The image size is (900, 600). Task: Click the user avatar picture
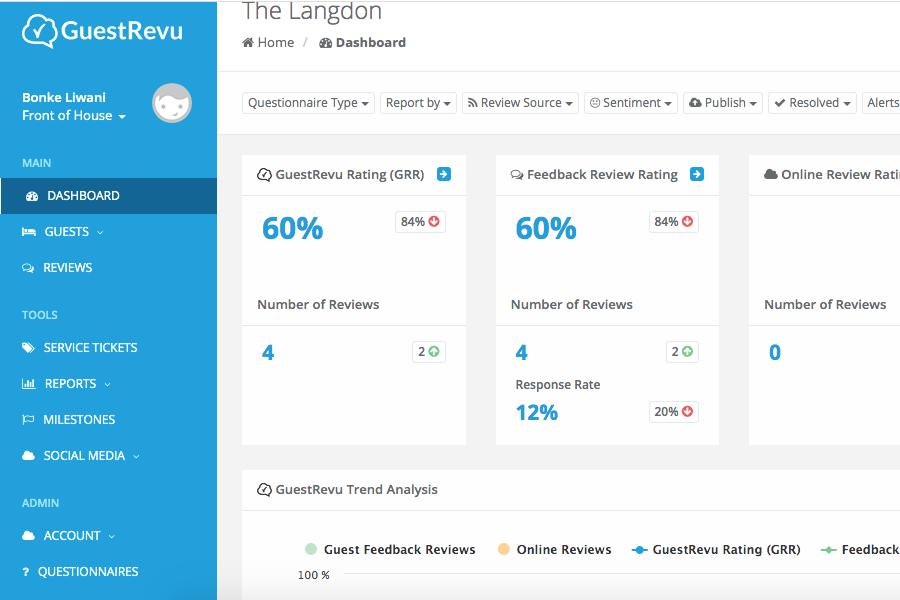click(172, 103)
